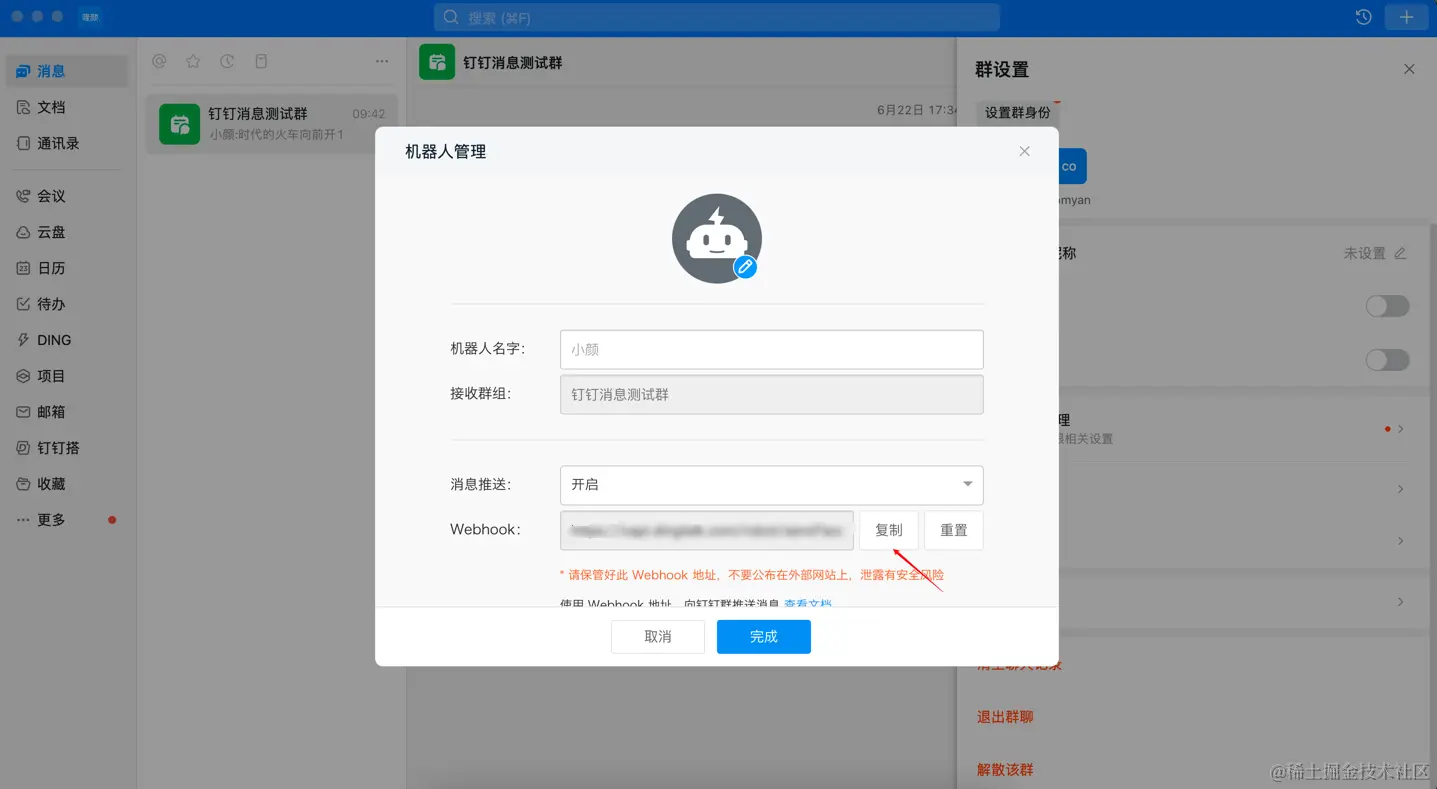The width and height of the screenshot is (1437, 789).
Task: Click the blurred Webhook URL field
Action: (x=707, y=530)
